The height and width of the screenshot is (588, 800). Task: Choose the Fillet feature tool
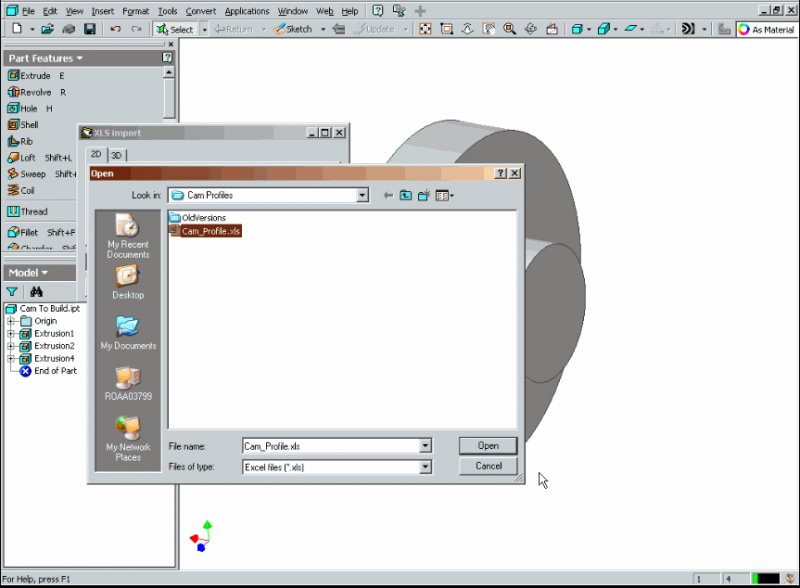[x=41, y=232]
